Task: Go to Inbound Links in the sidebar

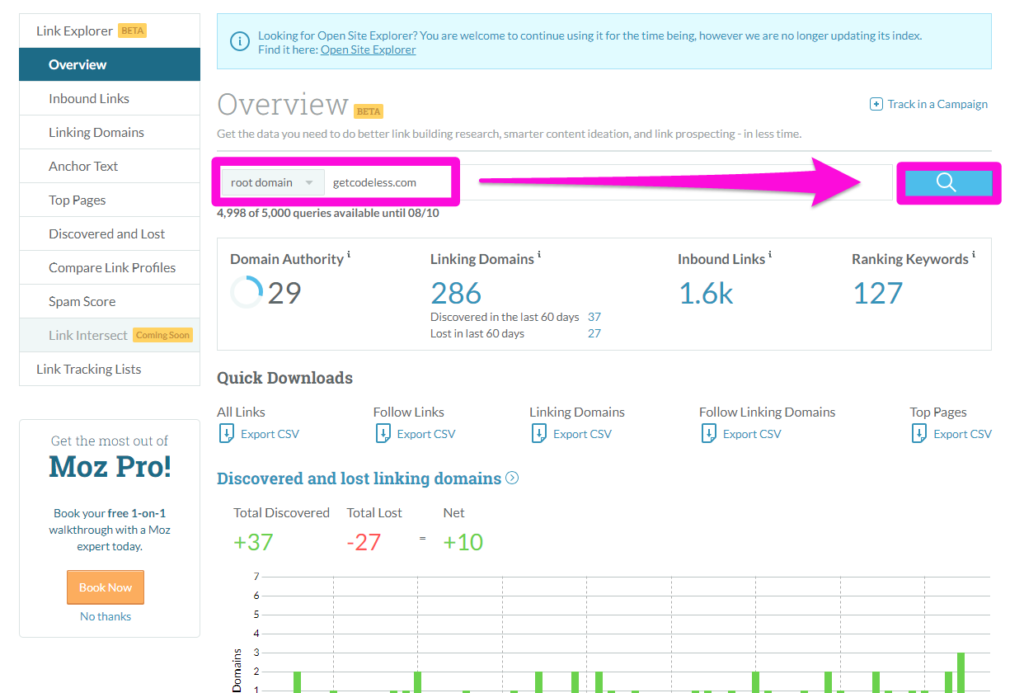Action: [110, 99]
